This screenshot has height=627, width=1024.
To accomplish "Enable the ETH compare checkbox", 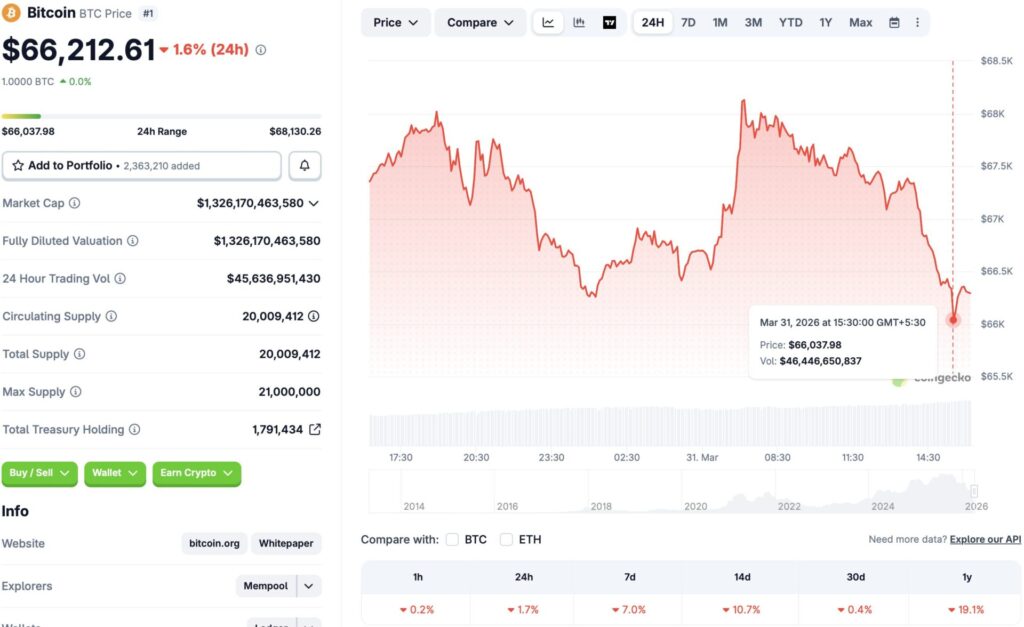I will [507, 539].
